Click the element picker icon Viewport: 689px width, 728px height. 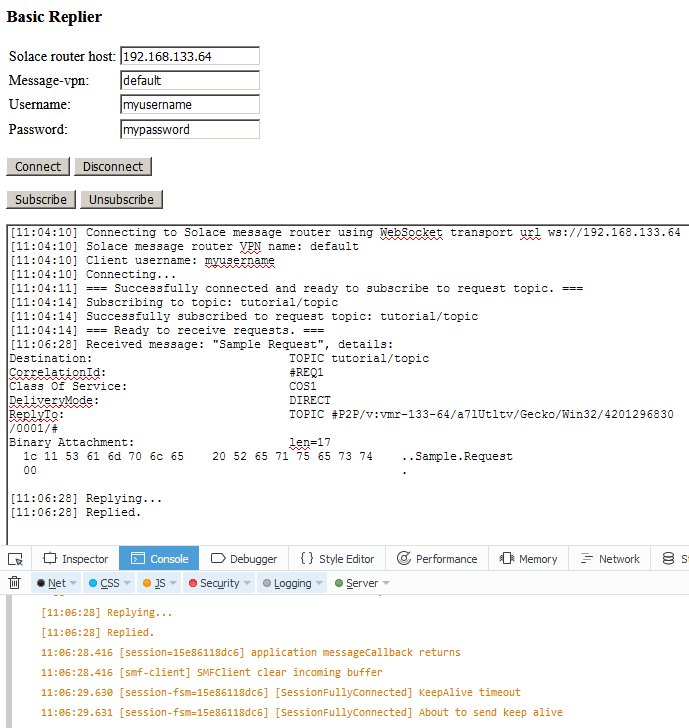[15, 559]
